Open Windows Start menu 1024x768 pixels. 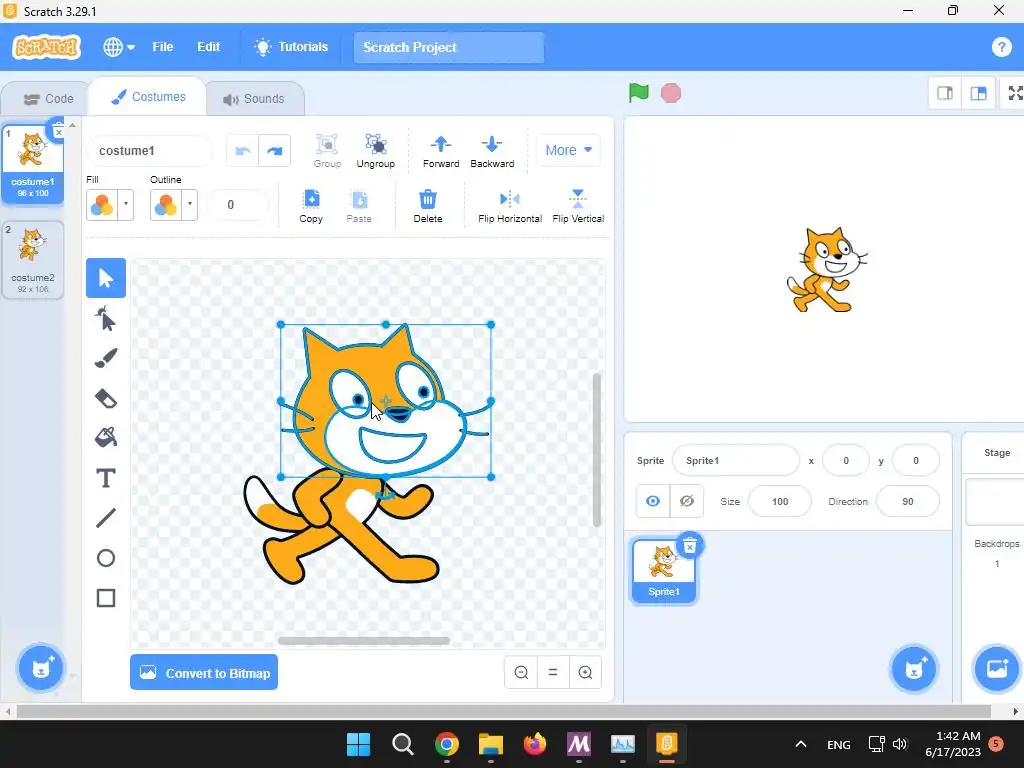(x=359, y=744)
